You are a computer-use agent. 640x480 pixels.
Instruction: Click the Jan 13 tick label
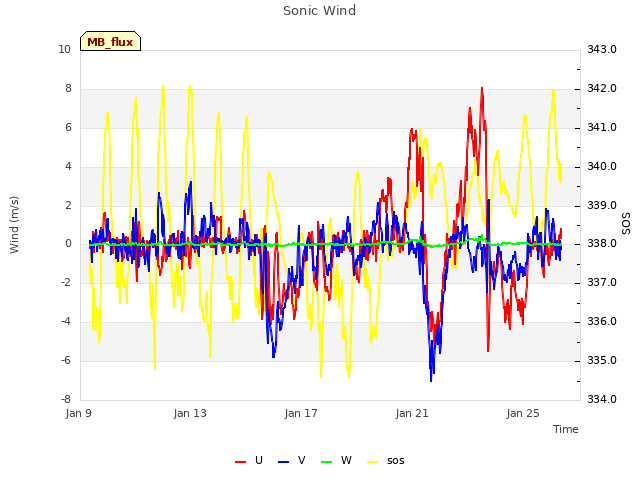point(190,413)
